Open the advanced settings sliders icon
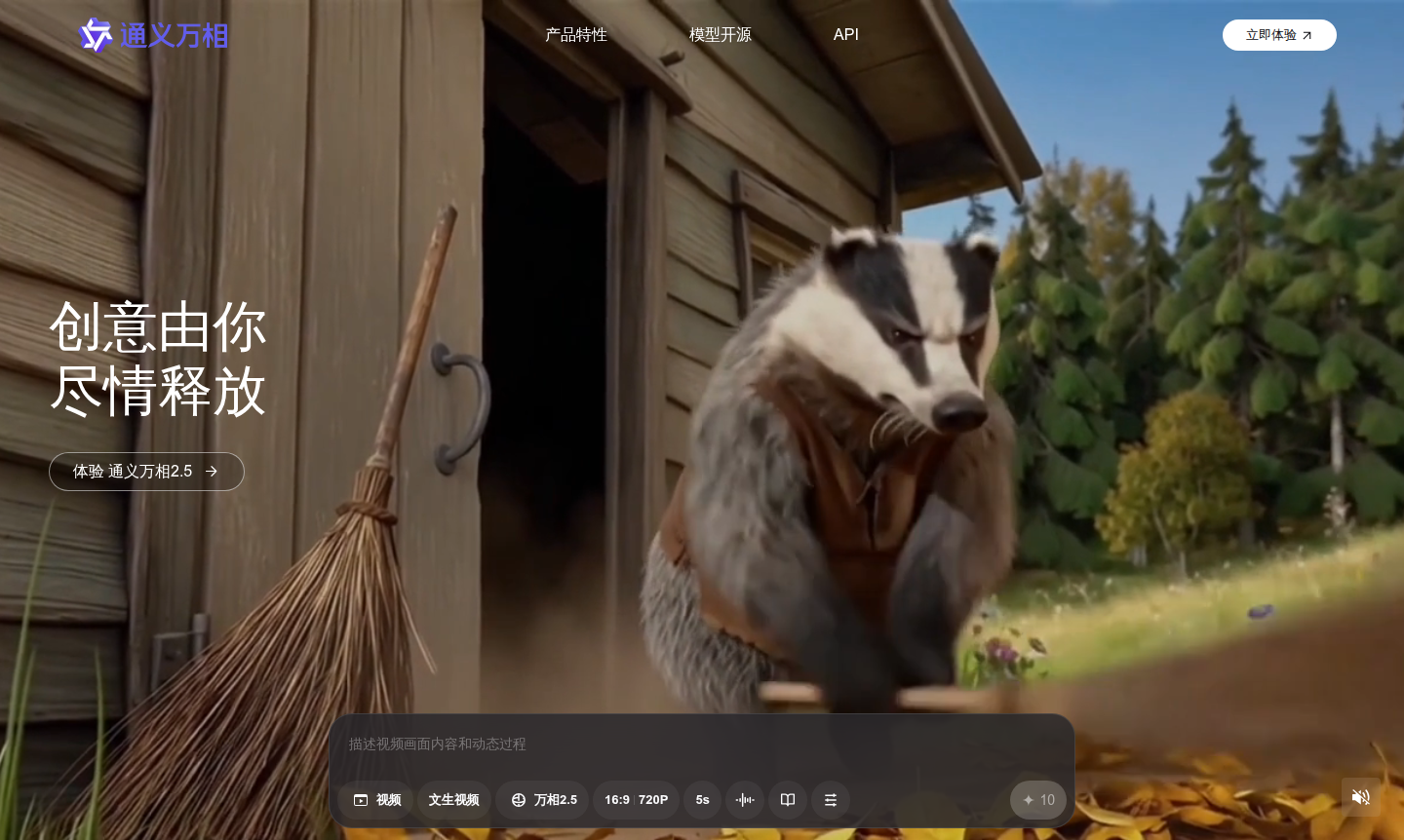Screen dimensions: 1404x840 [831, 800]
